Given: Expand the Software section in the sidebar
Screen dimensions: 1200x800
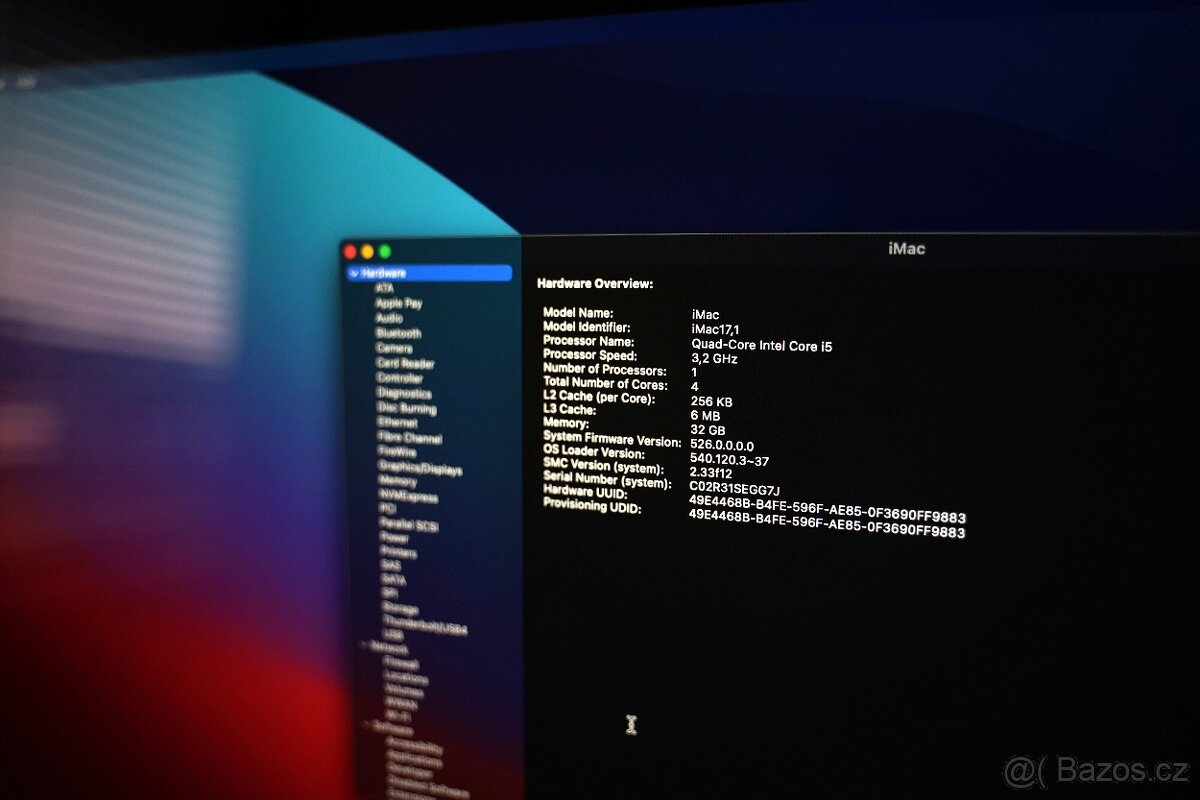Looking at the screenshot, I should pyautogui.click(x=366, y=725).
